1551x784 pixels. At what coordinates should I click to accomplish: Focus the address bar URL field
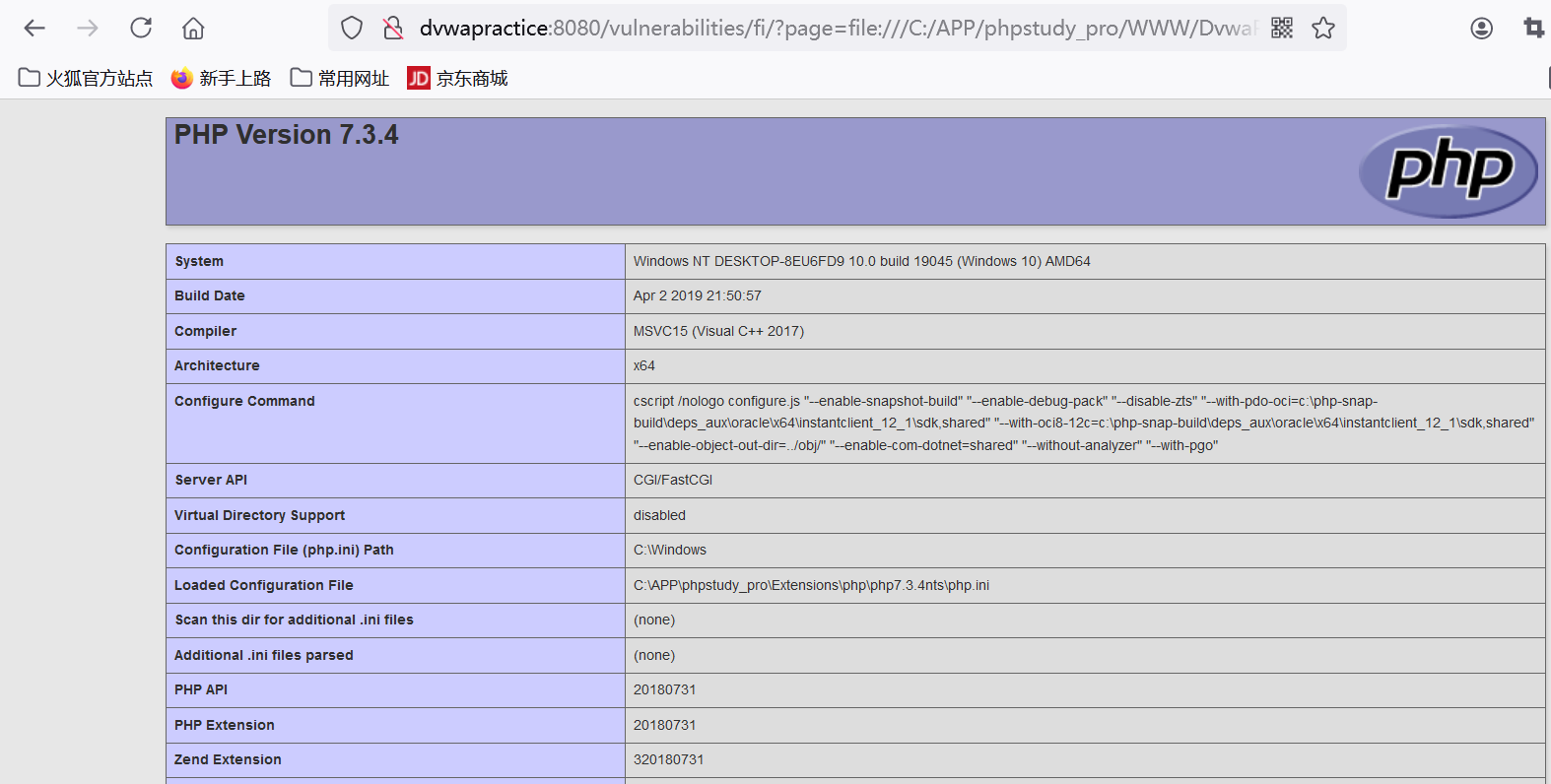pos(838,28)
